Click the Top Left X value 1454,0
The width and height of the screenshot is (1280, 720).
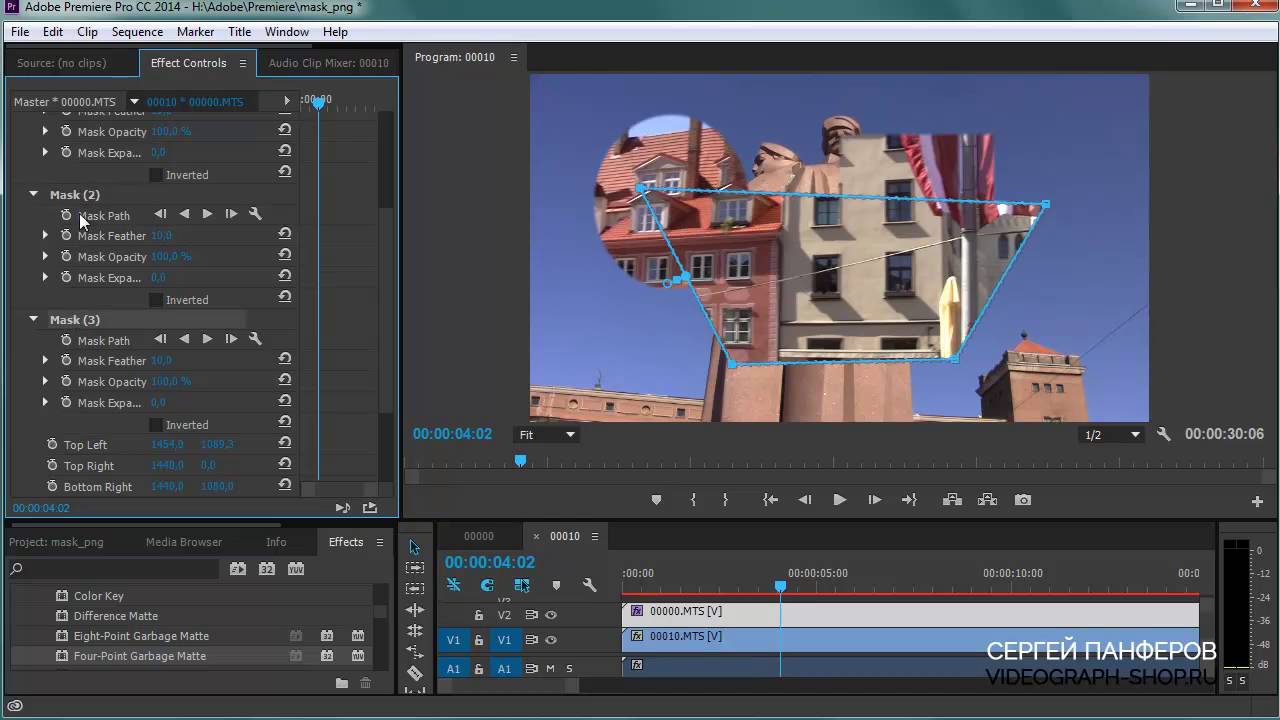pyautogui.click(x=167, y=444)
